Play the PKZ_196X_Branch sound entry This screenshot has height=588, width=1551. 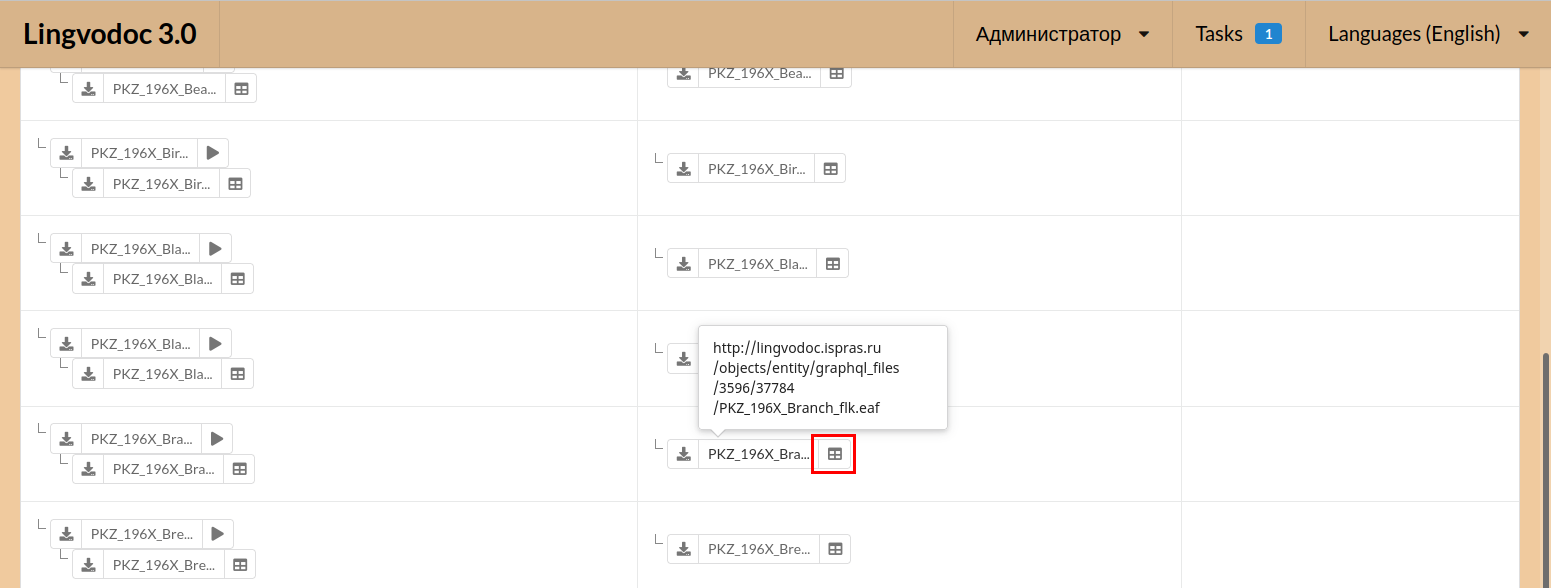[x=216, y=438]
